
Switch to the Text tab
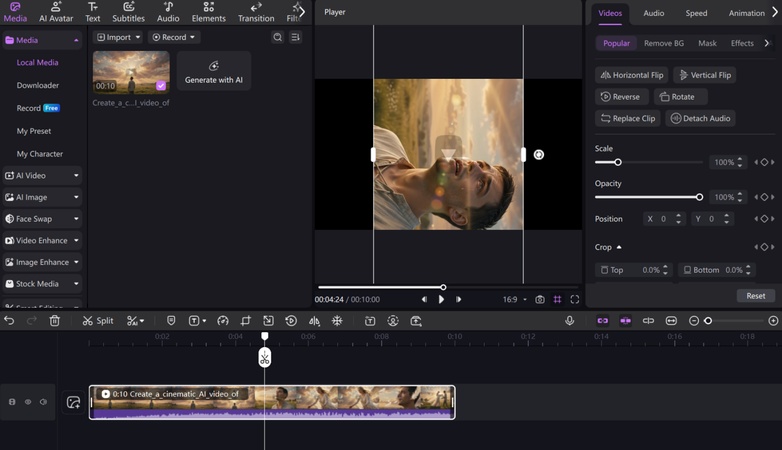click(x=92, y=12)
